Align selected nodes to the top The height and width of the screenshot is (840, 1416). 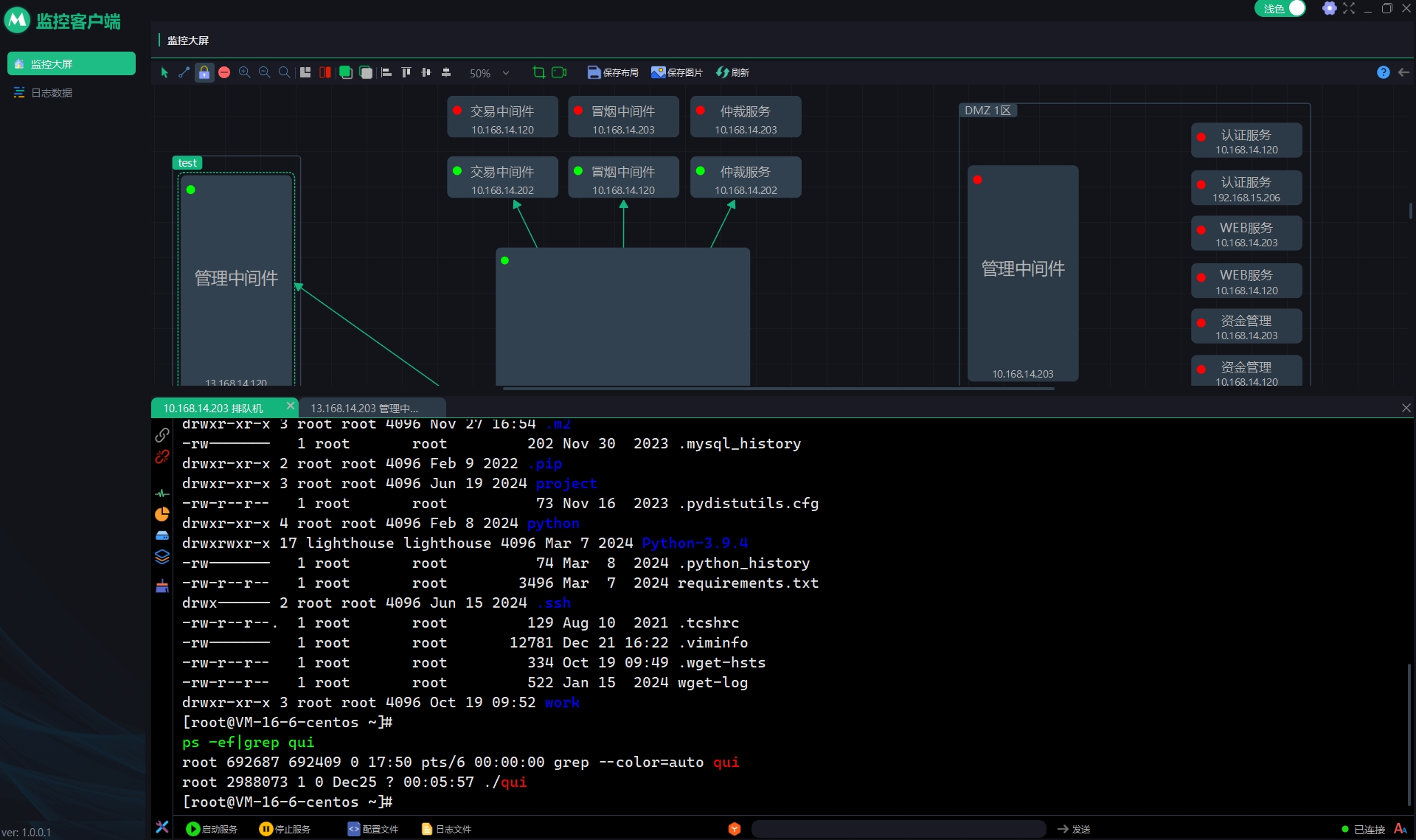(406, 72)
